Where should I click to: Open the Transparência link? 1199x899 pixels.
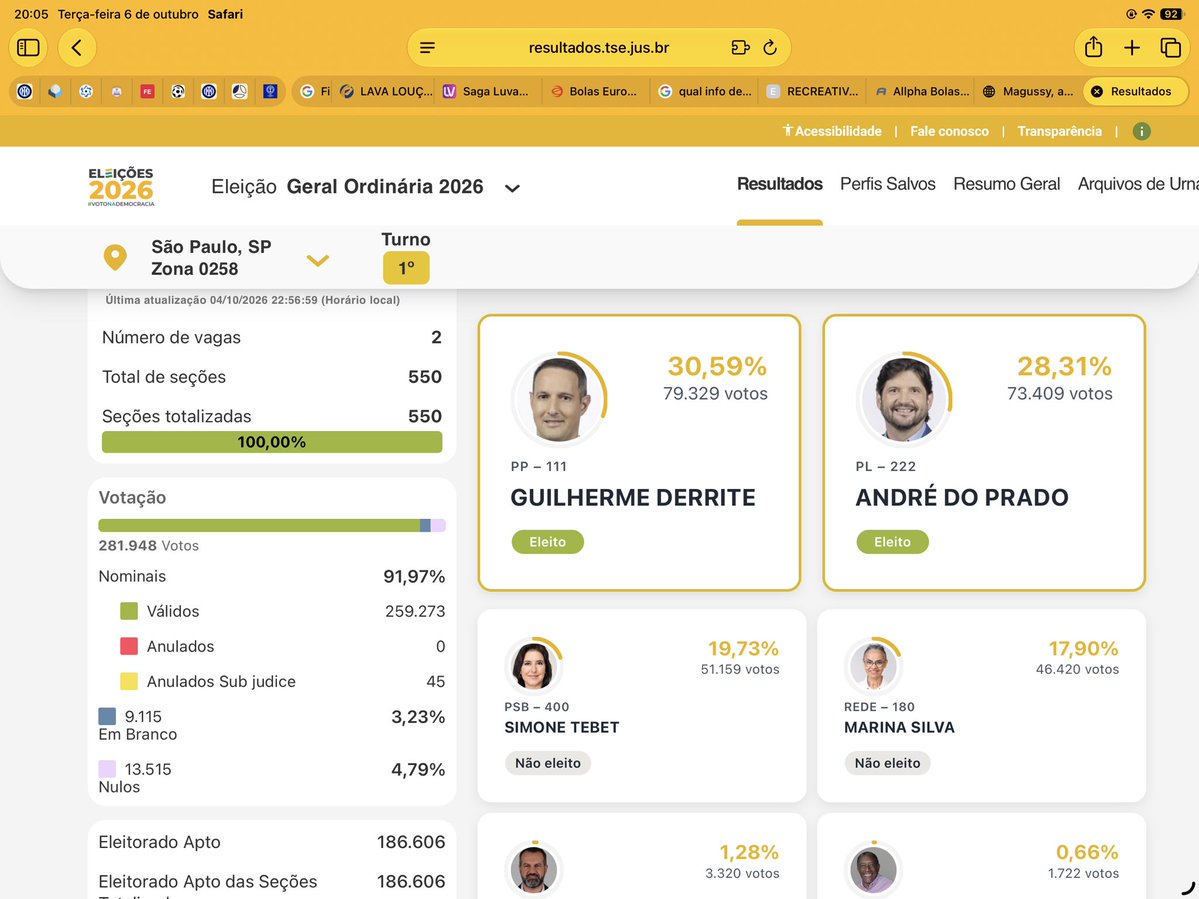1059,131
